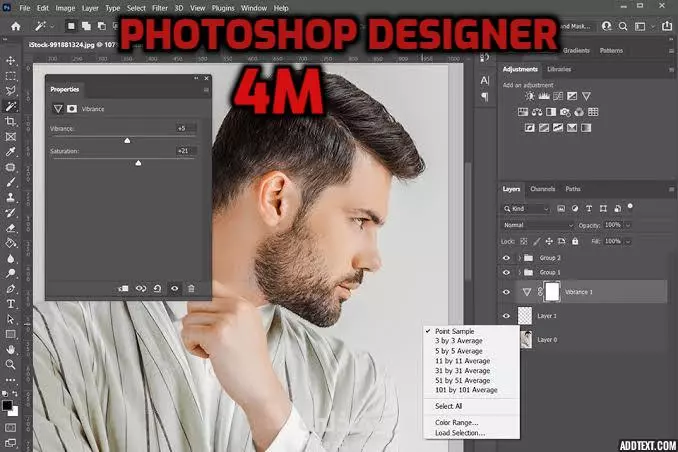Select the Hand tool
The image size is (678, 452).
click(x=10, y=349)
